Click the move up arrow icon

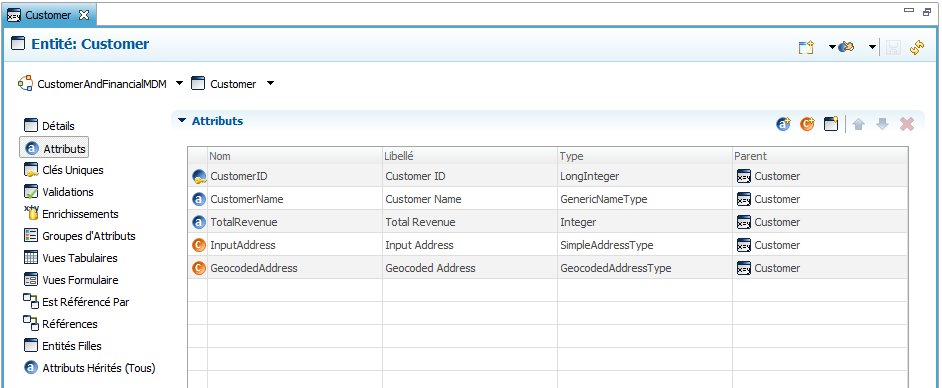(859, 124)
